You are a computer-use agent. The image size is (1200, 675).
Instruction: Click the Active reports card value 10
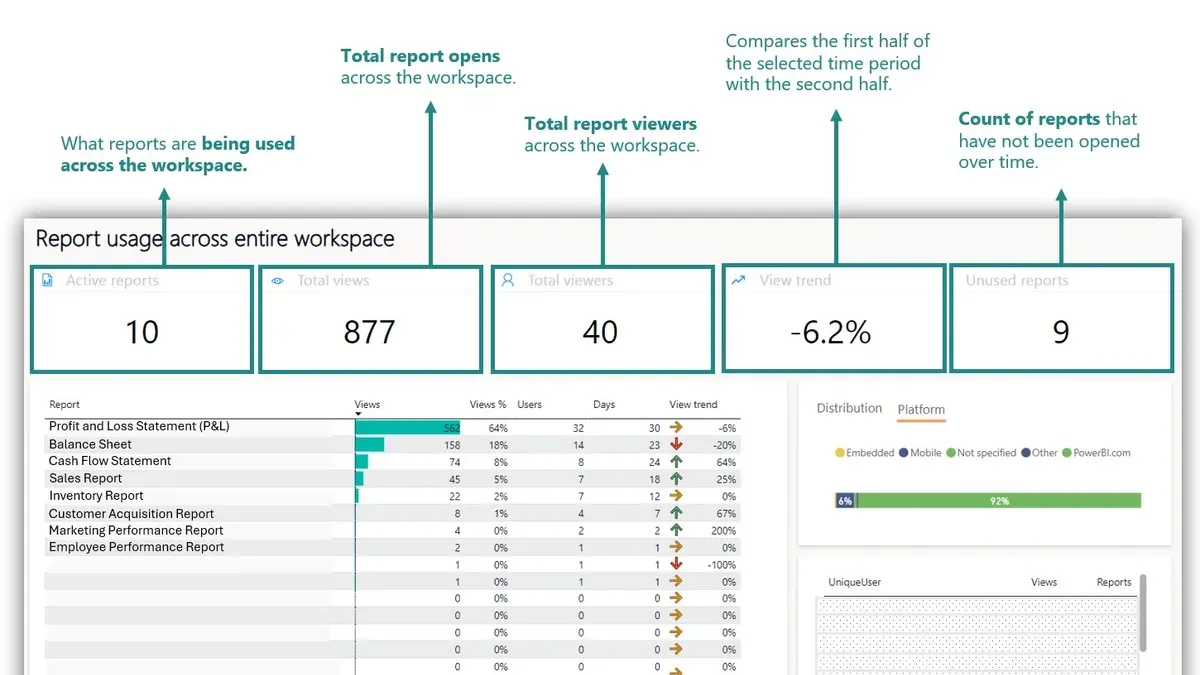[142, 332]
